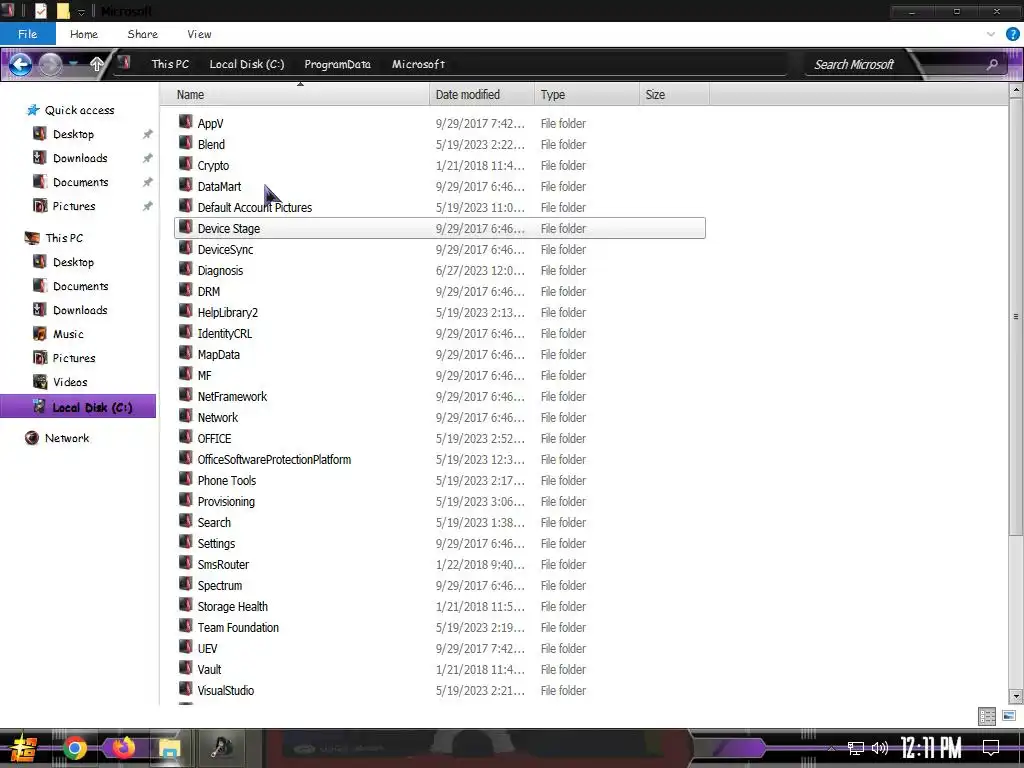Launch Google Chrome from the taskbar
Image resolution: width=1024 pixels, height=768 pixels.
74,748
